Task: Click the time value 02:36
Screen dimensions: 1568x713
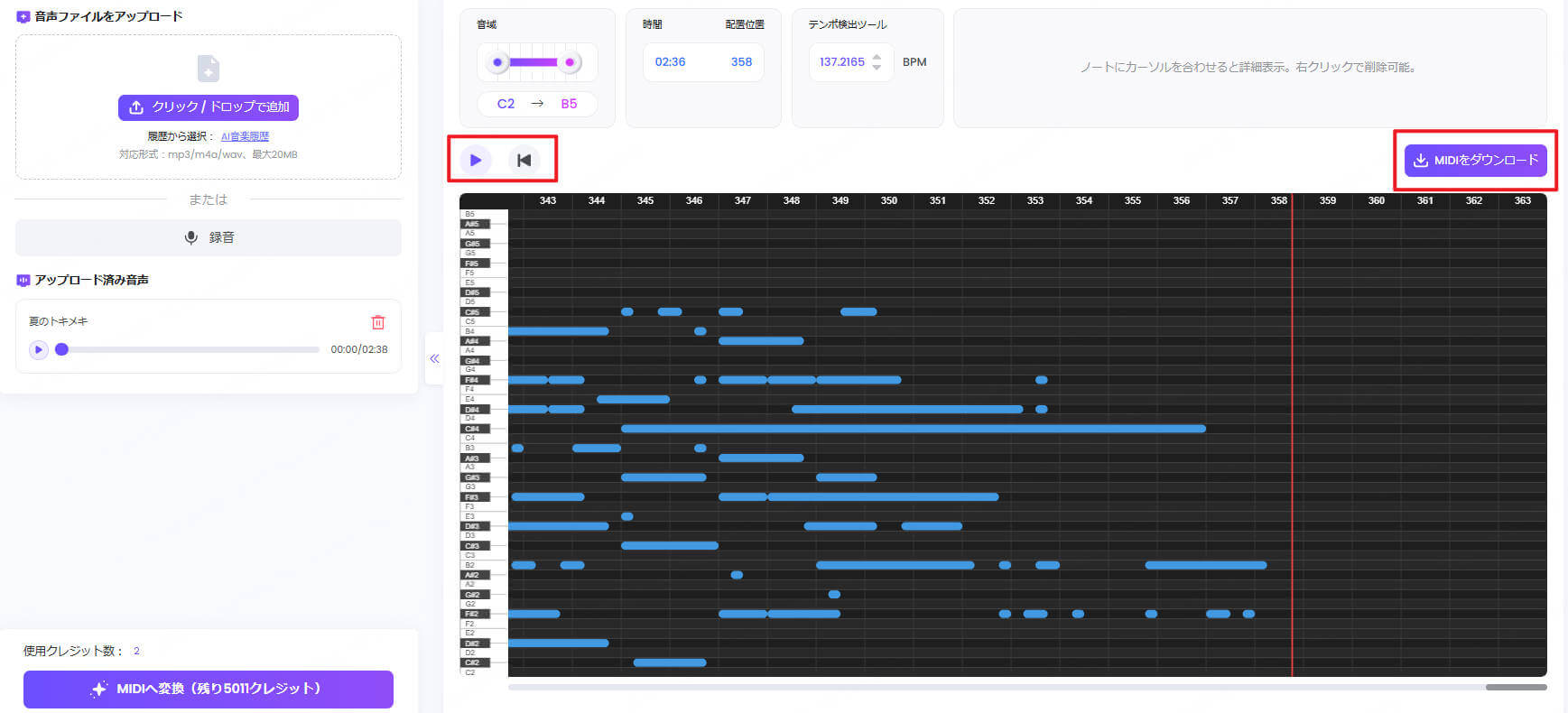Action: (x=670, y=62)
